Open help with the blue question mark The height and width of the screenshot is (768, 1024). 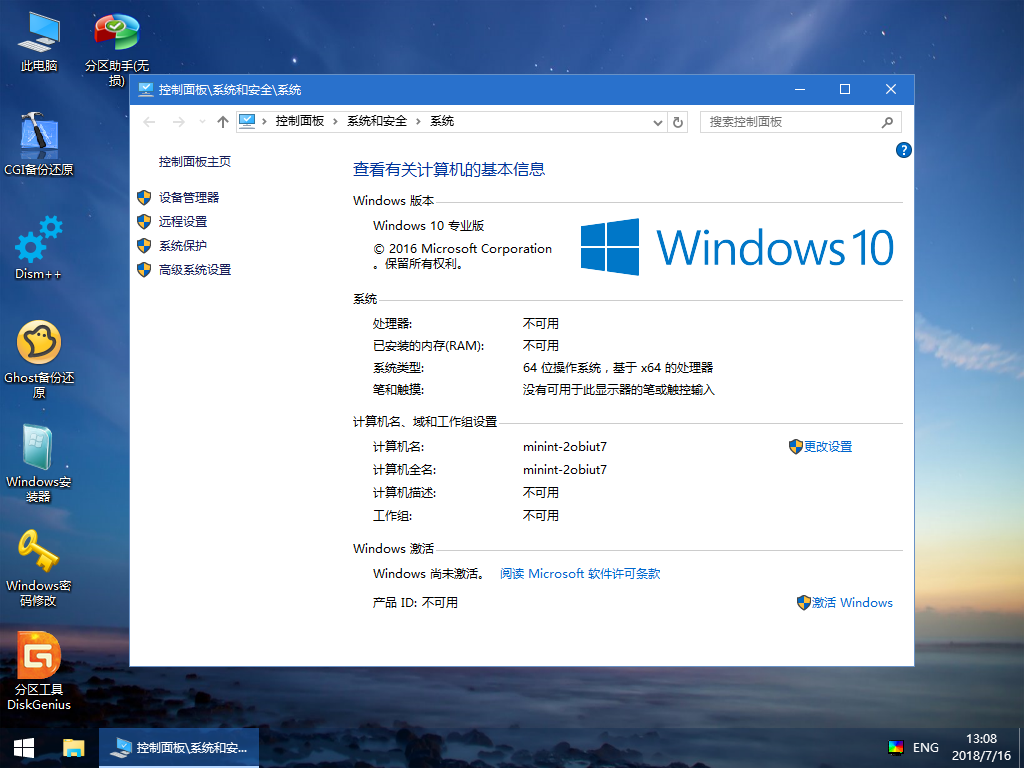coord(903,150)
